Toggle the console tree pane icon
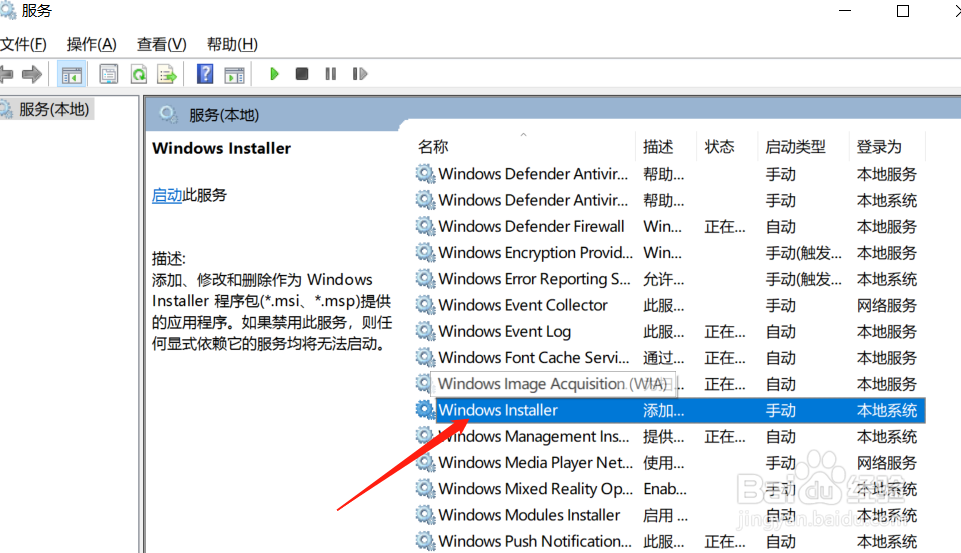Viewport: 961px width, 553px height. [71, 75]
